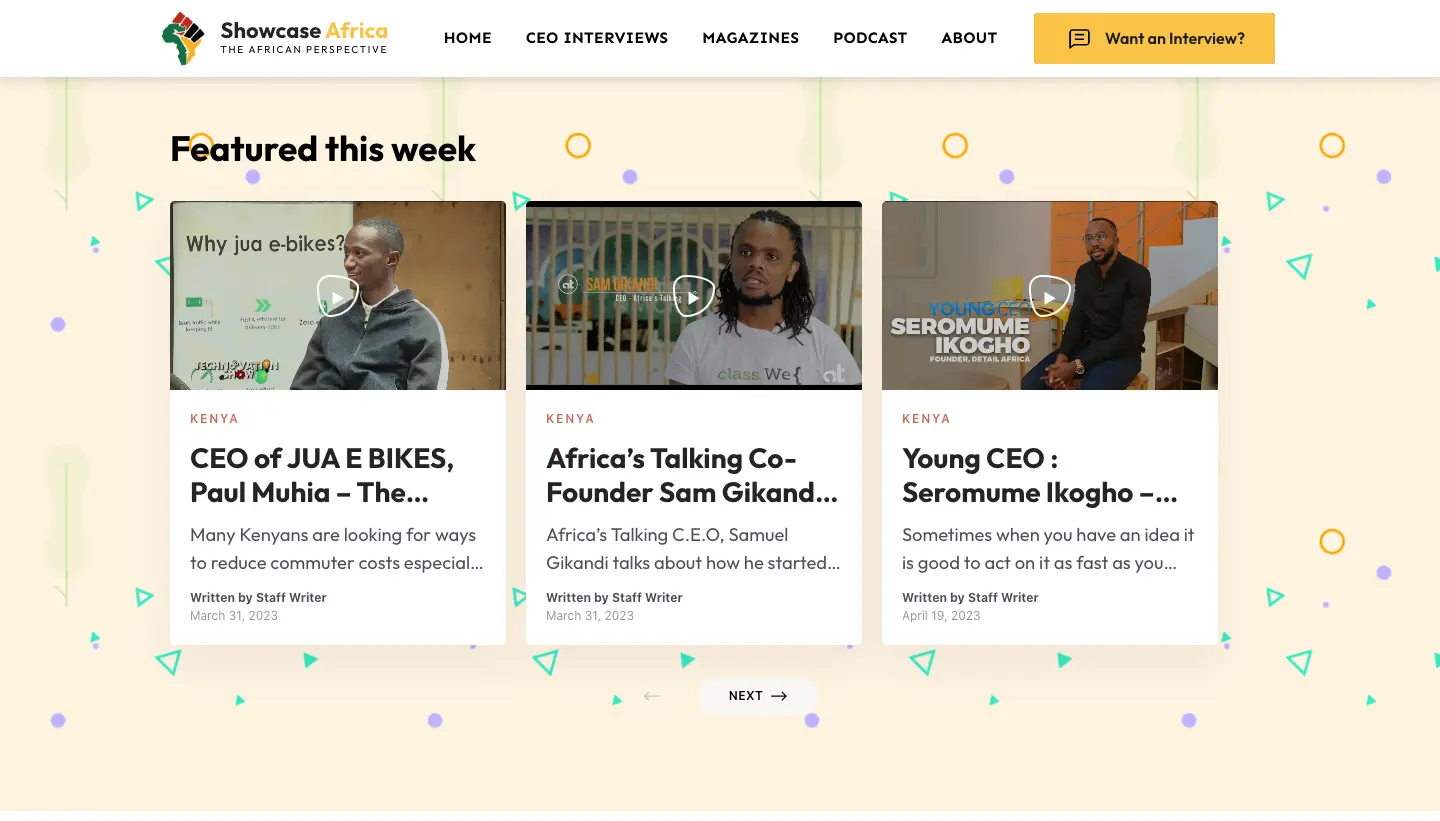Open the MAGAZINES menu item
The height and width of the screenshot is (821, 1440).
751,38
